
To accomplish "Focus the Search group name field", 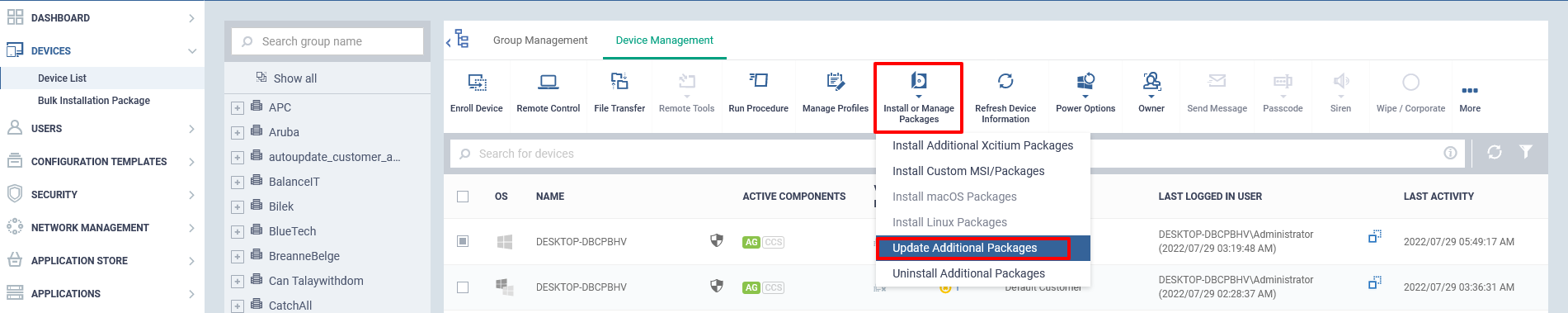I will (x=327, y=41).
